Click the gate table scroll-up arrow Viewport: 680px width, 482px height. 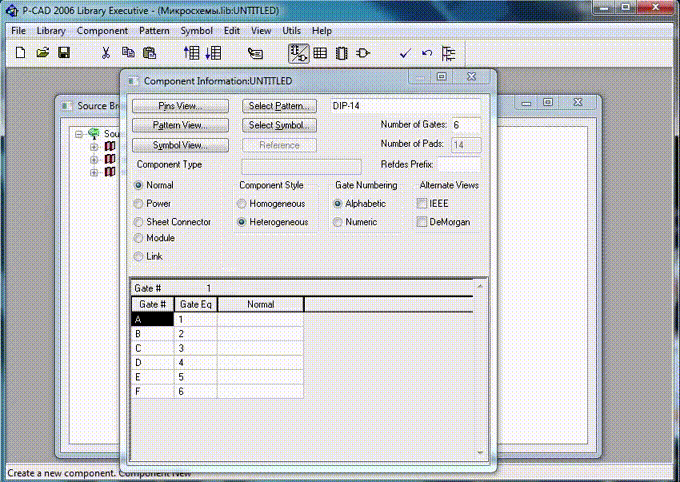(480, 286)
